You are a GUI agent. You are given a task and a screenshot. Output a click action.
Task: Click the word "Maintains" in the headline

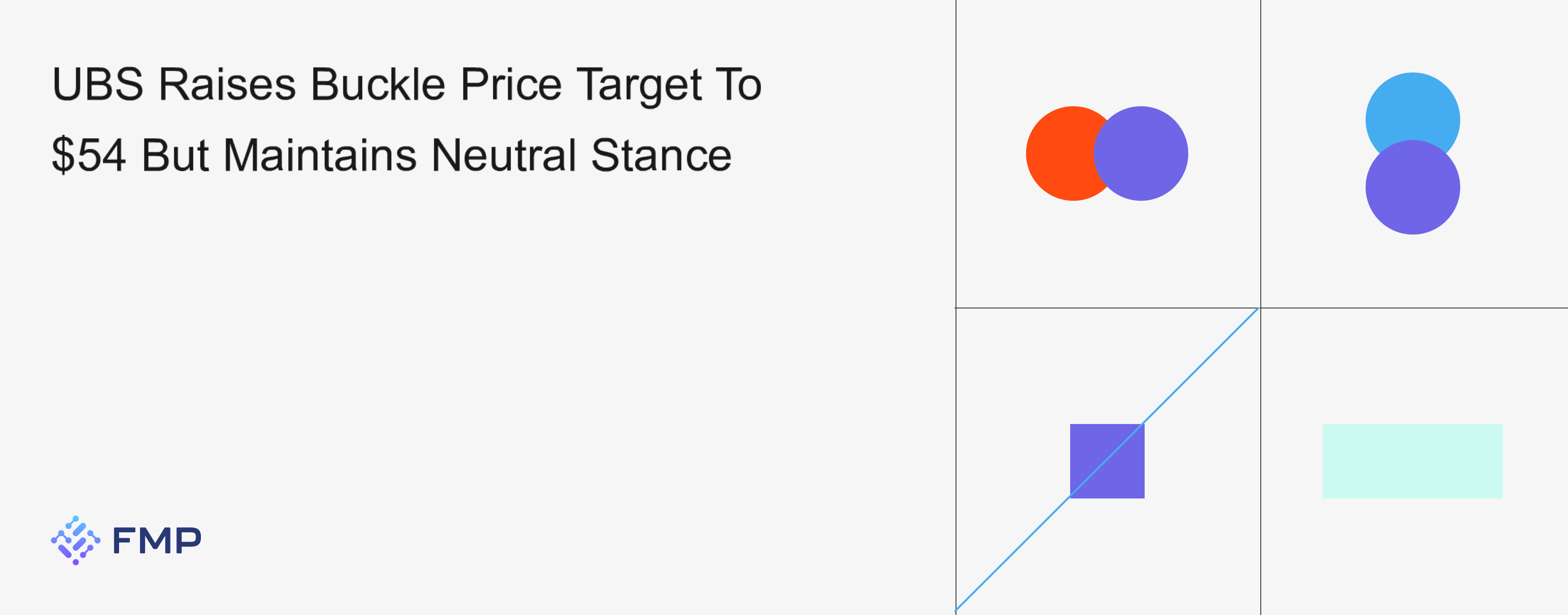[319, 155]
